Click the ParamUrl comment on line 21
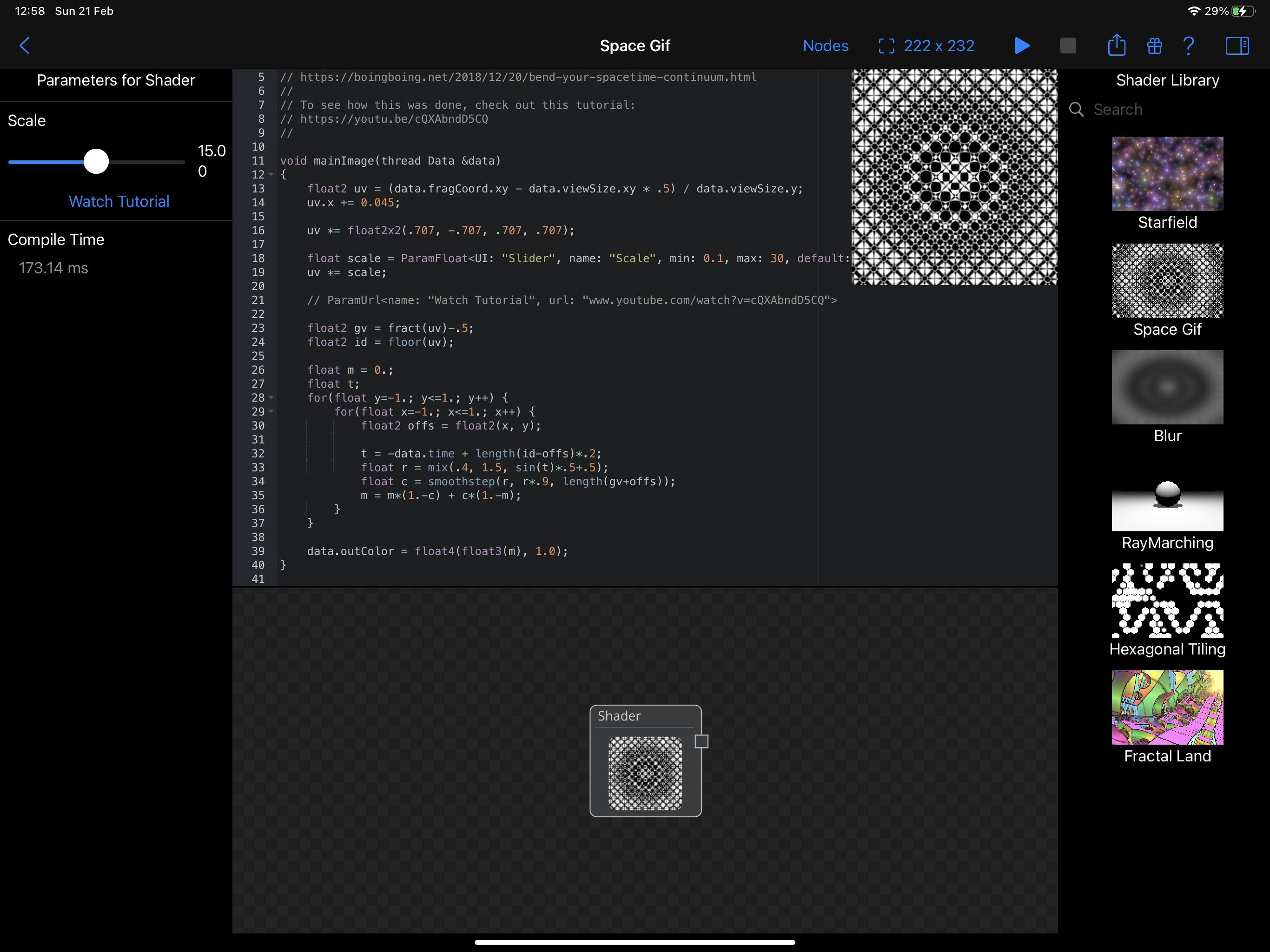Screen dimensions: 1270x952 (x=572, y=300)
